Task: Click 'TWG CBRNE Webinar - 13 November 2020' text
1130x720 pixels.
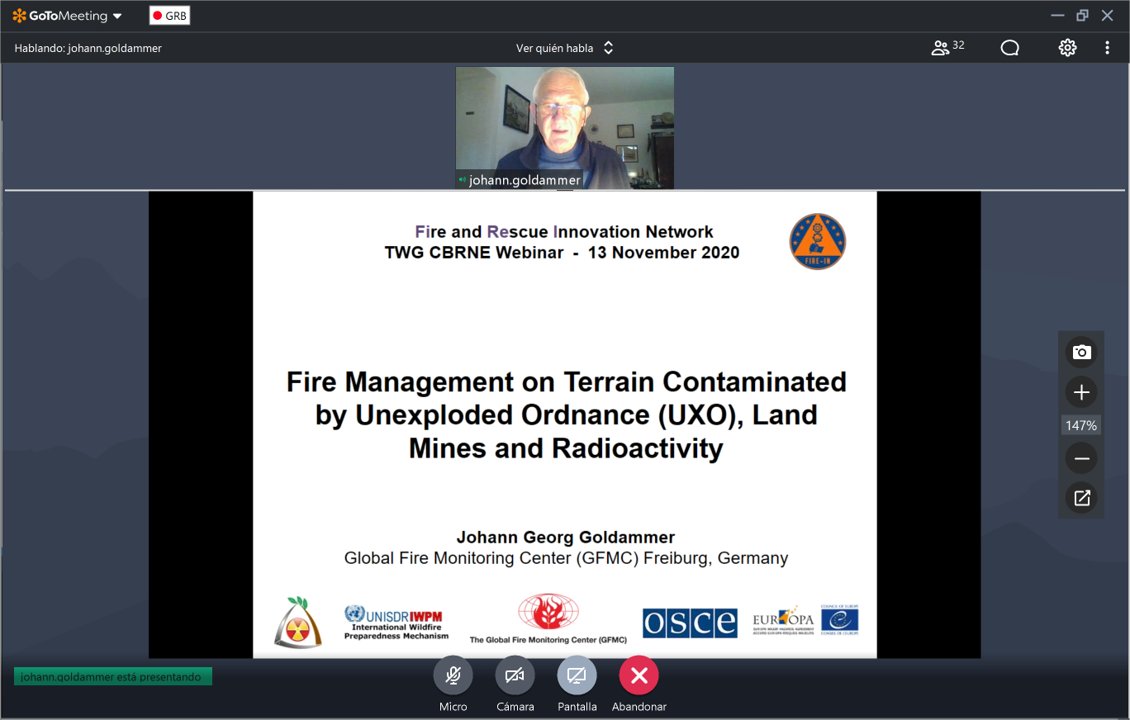Action: [x=562, y=252]
